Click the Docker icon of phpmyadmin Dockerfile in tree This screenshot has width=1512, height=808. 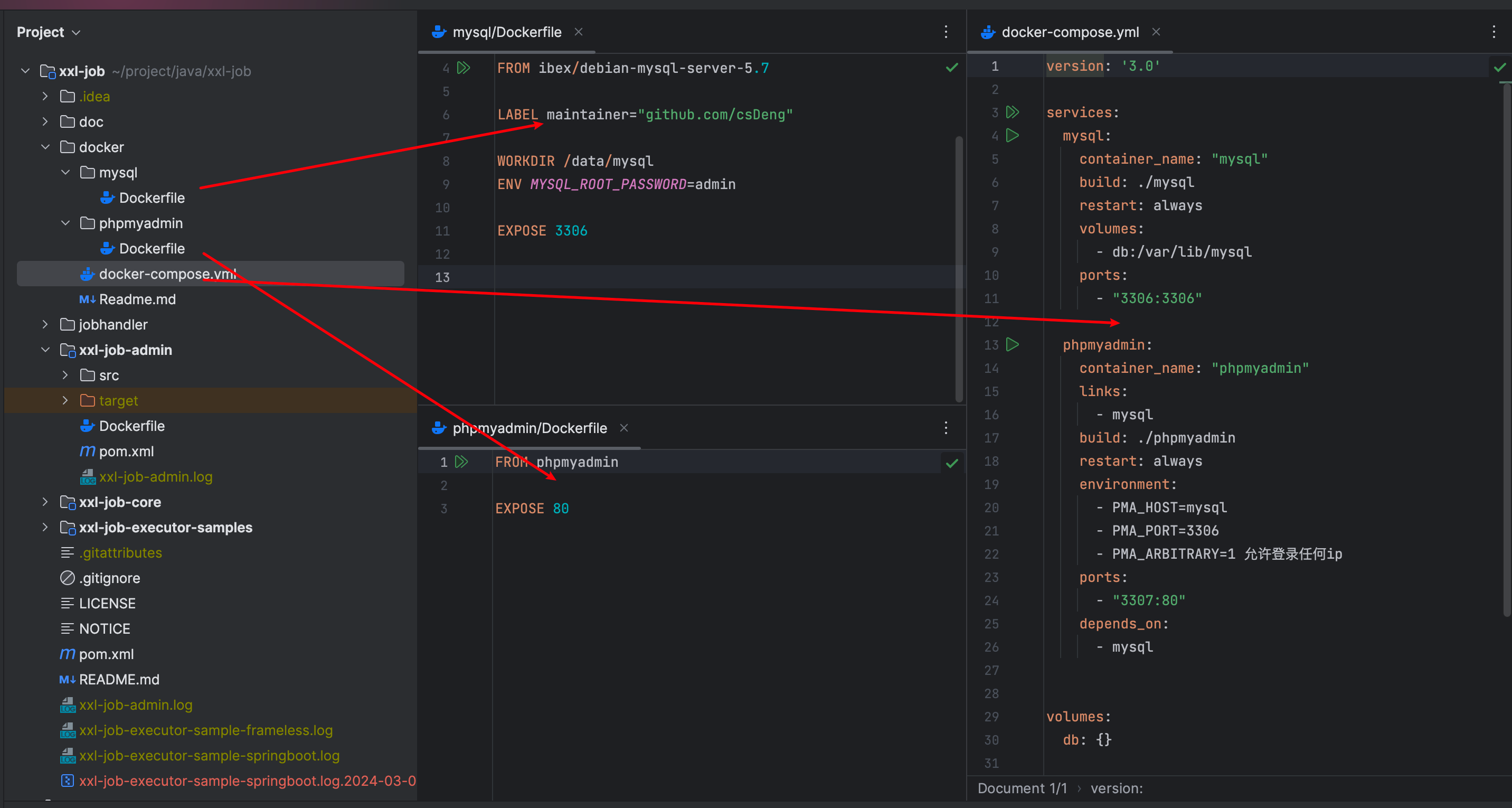click(107, 248)
